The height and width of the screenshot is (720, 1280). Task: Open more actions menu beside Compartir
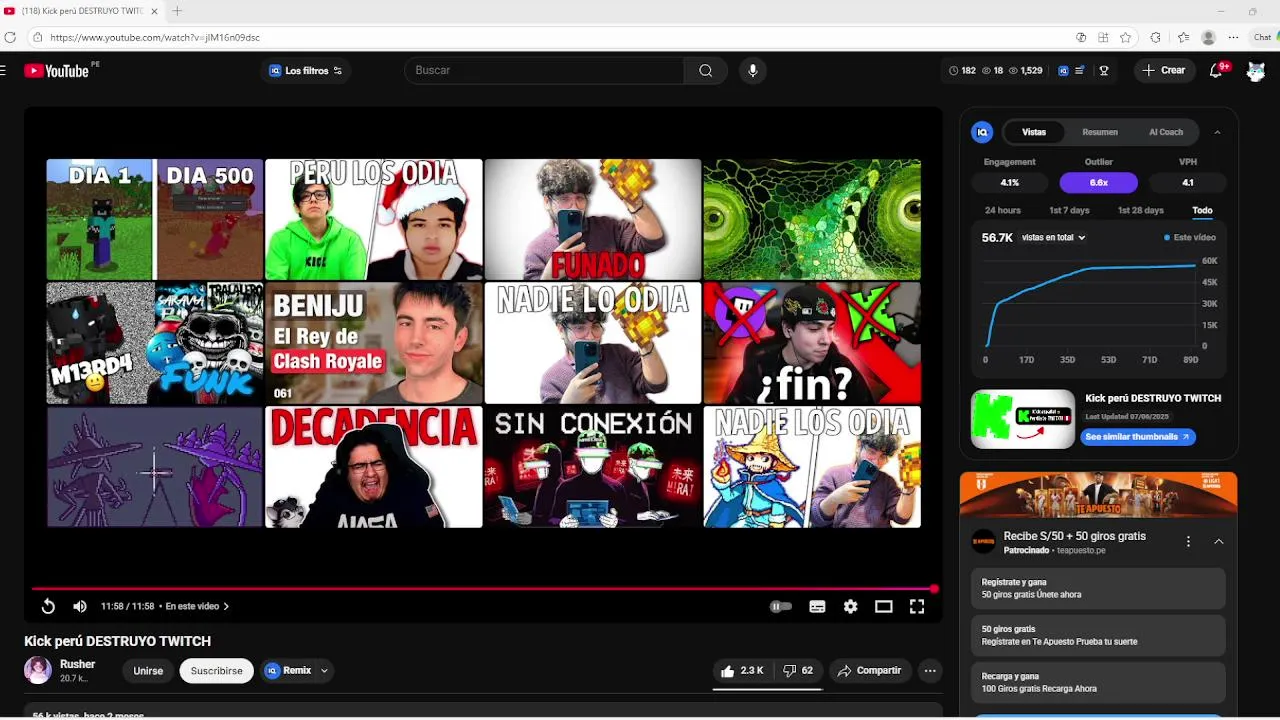click(930, 671)
